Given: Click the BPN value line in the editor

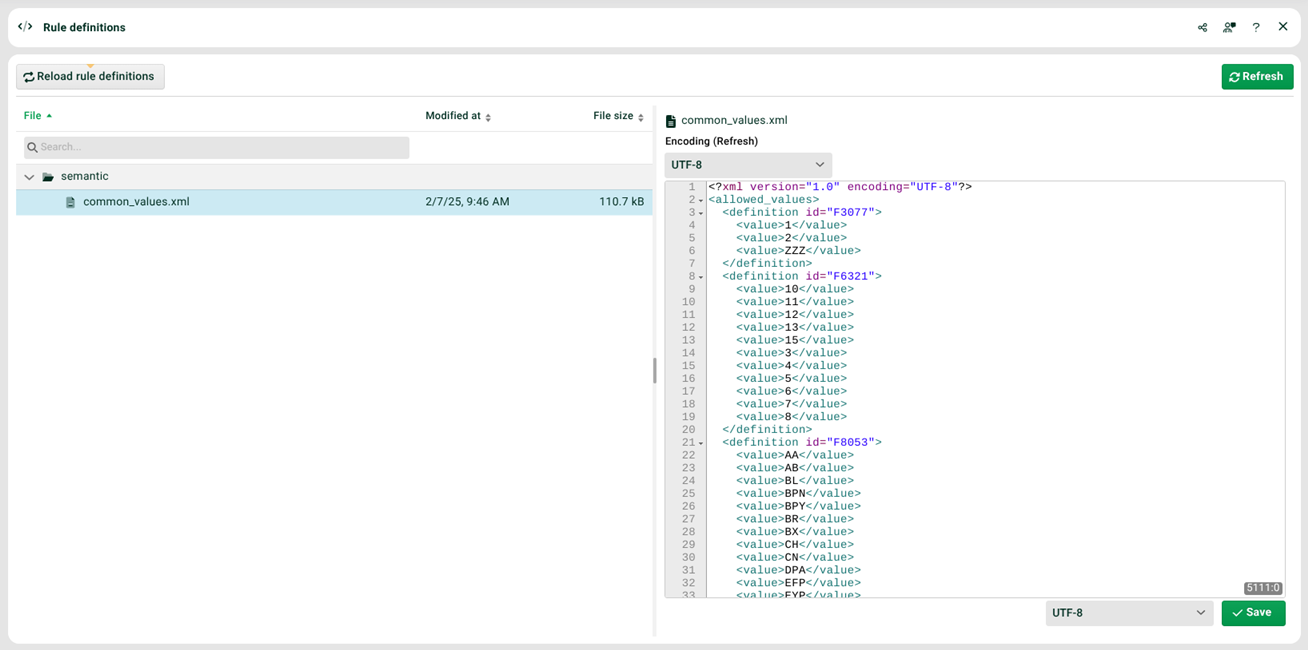Looking at the screenshot, I should click(798, 494).
